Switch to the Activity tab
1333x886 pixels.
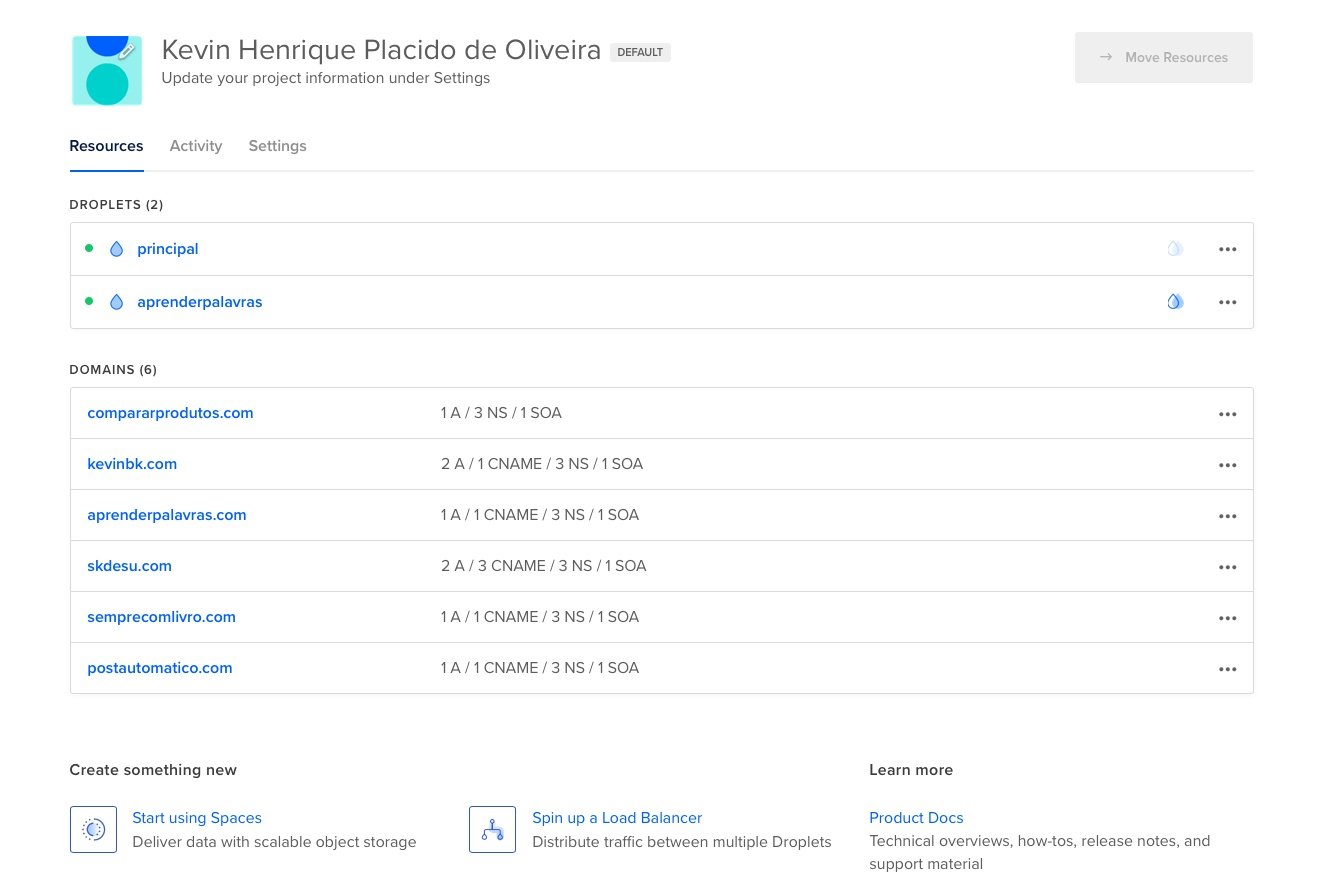196,146
